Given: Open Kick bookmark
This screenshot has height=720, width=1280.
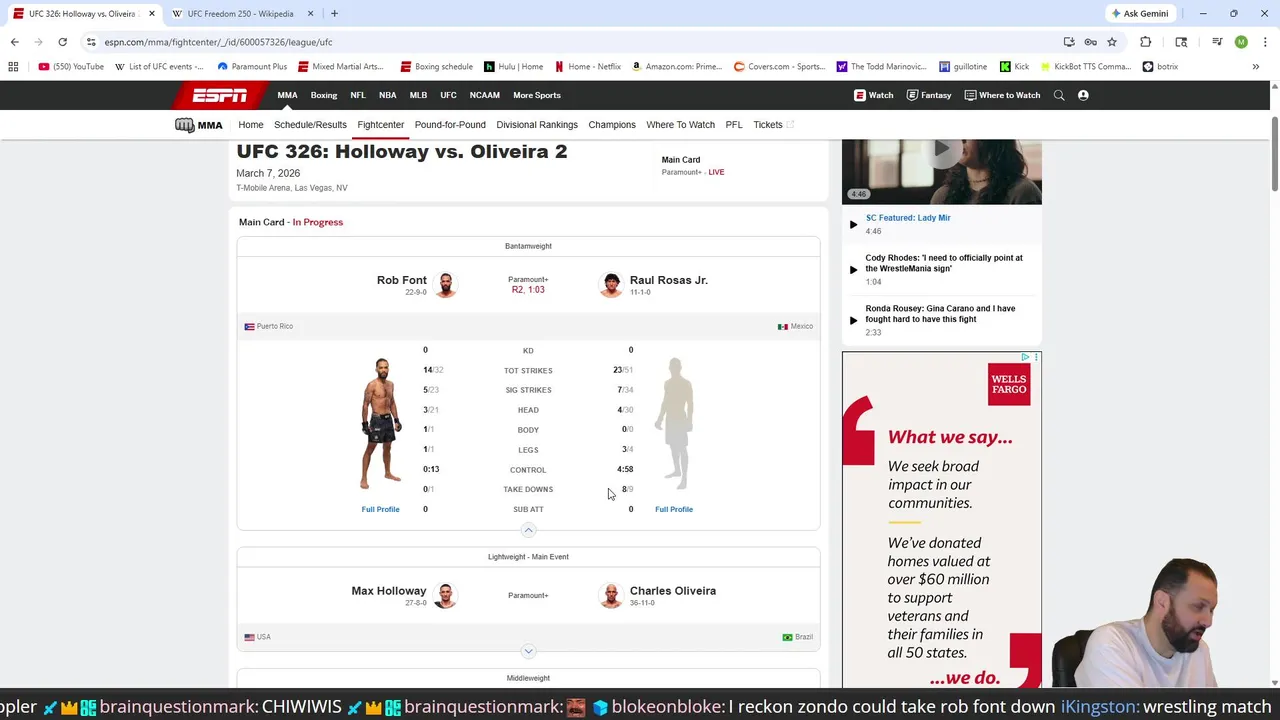Looking at the screenshot, I should tap(1015, 67).
